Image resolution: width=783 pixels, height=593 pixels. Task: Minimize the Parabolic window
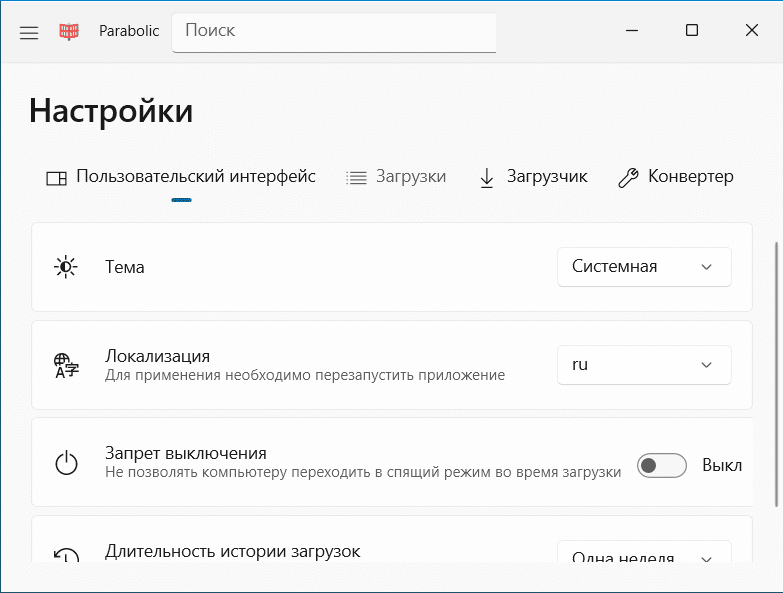(x=631, y=31)
